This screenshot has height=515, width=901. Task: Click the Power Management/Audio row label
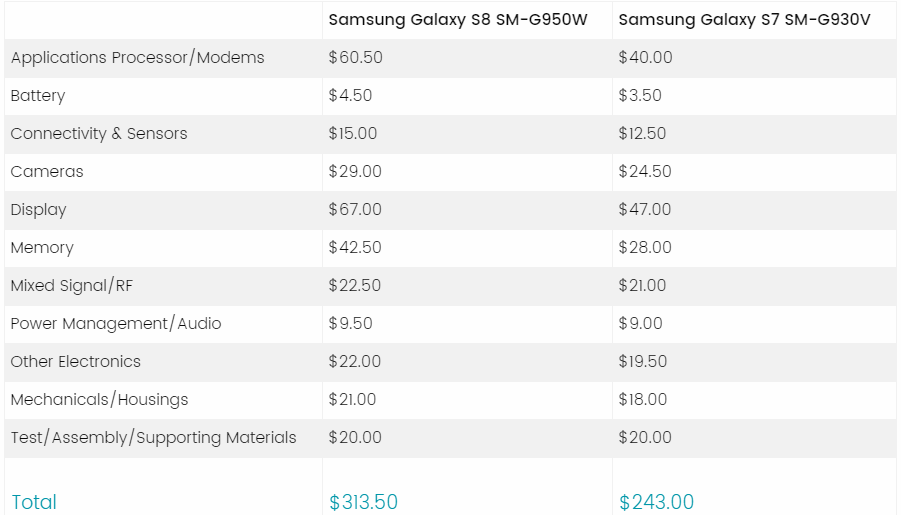pyautogui.click(x=116, y=324)
